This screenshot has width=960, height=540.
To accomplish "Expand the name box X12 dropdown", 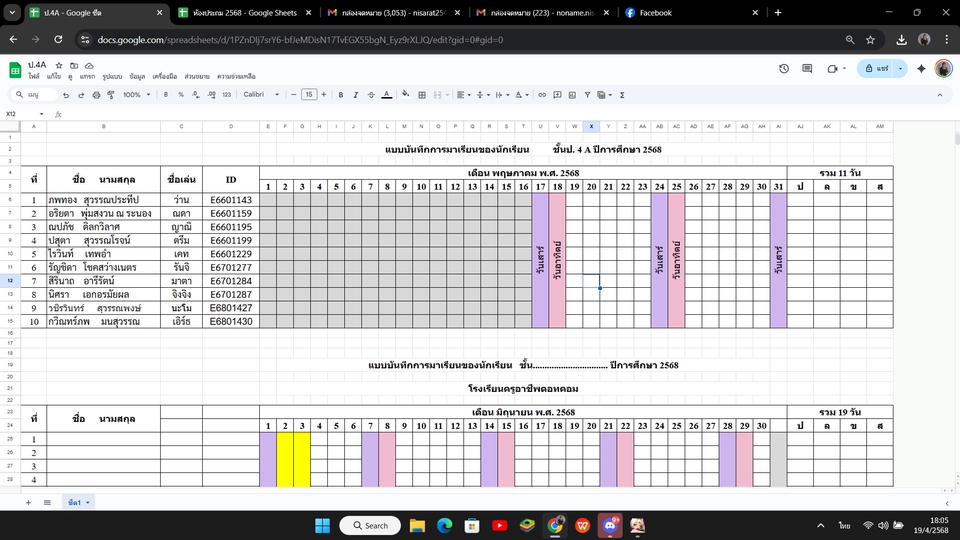I will [42, 114].
